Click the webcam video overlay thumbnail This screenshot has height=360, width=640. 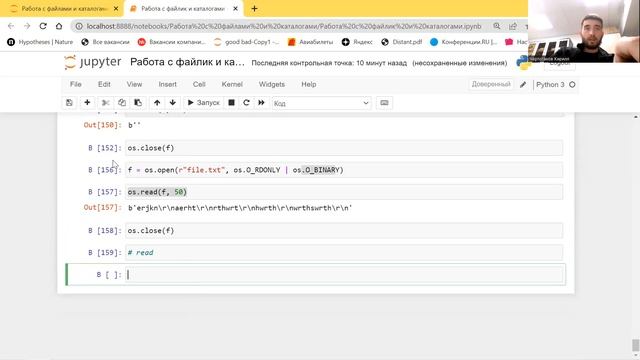584,31
